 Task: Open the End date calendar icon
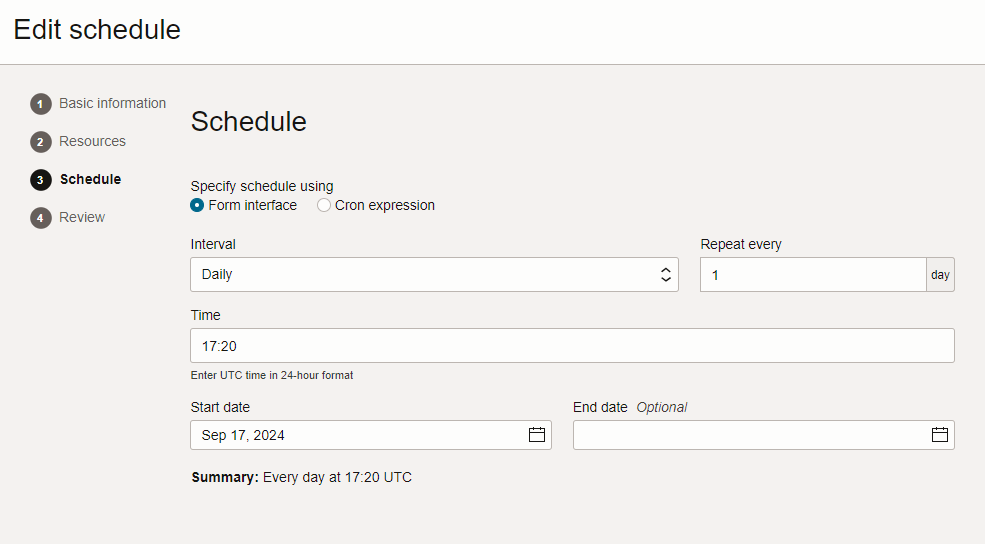[x=940, y=435]
